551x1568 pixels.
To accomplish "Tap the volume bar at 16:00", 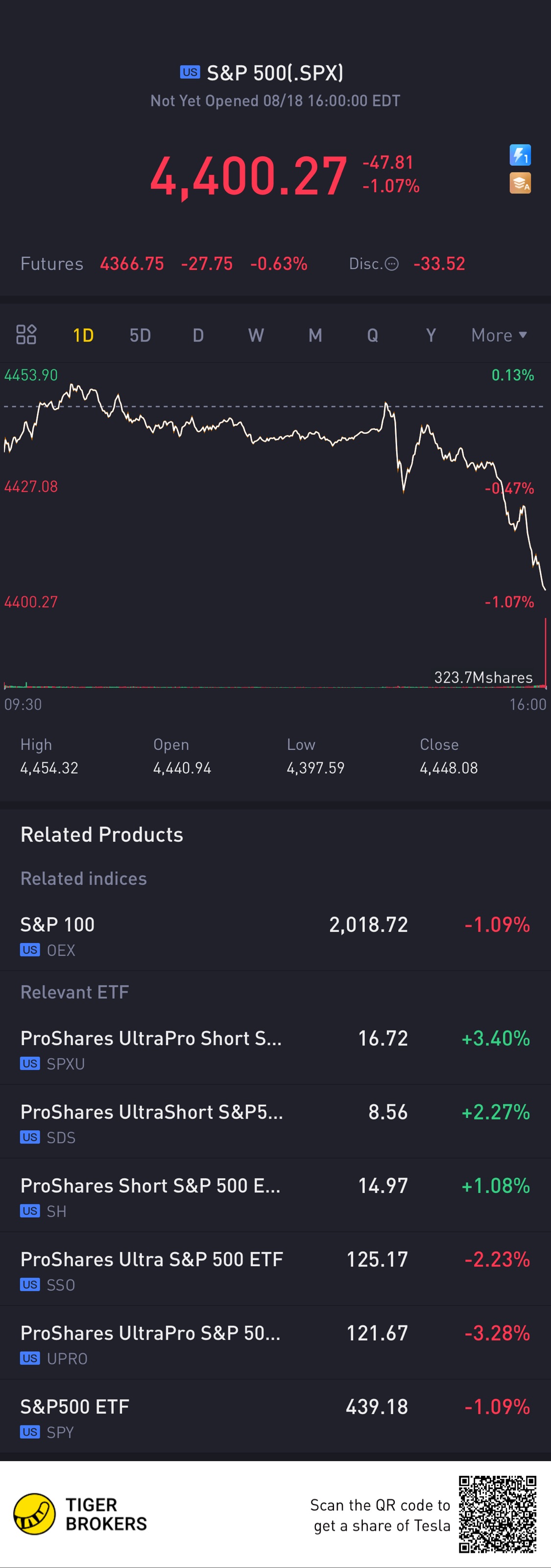I will click(x=546, y=654).
